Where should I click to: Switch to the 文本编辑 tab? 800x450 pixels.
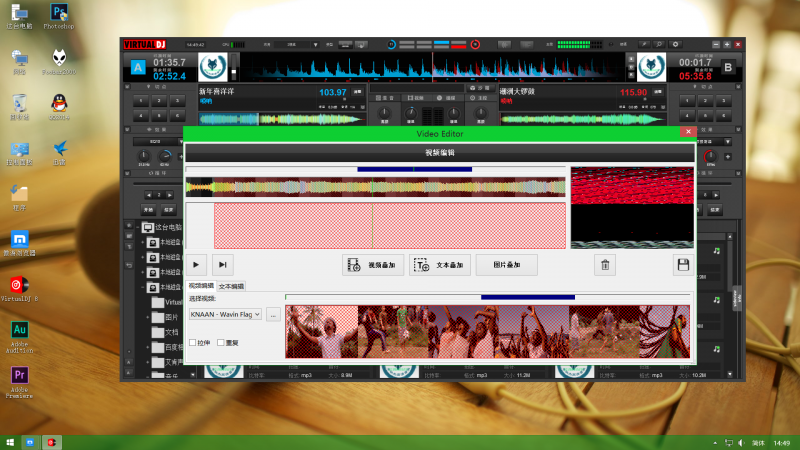coord(232,287)
